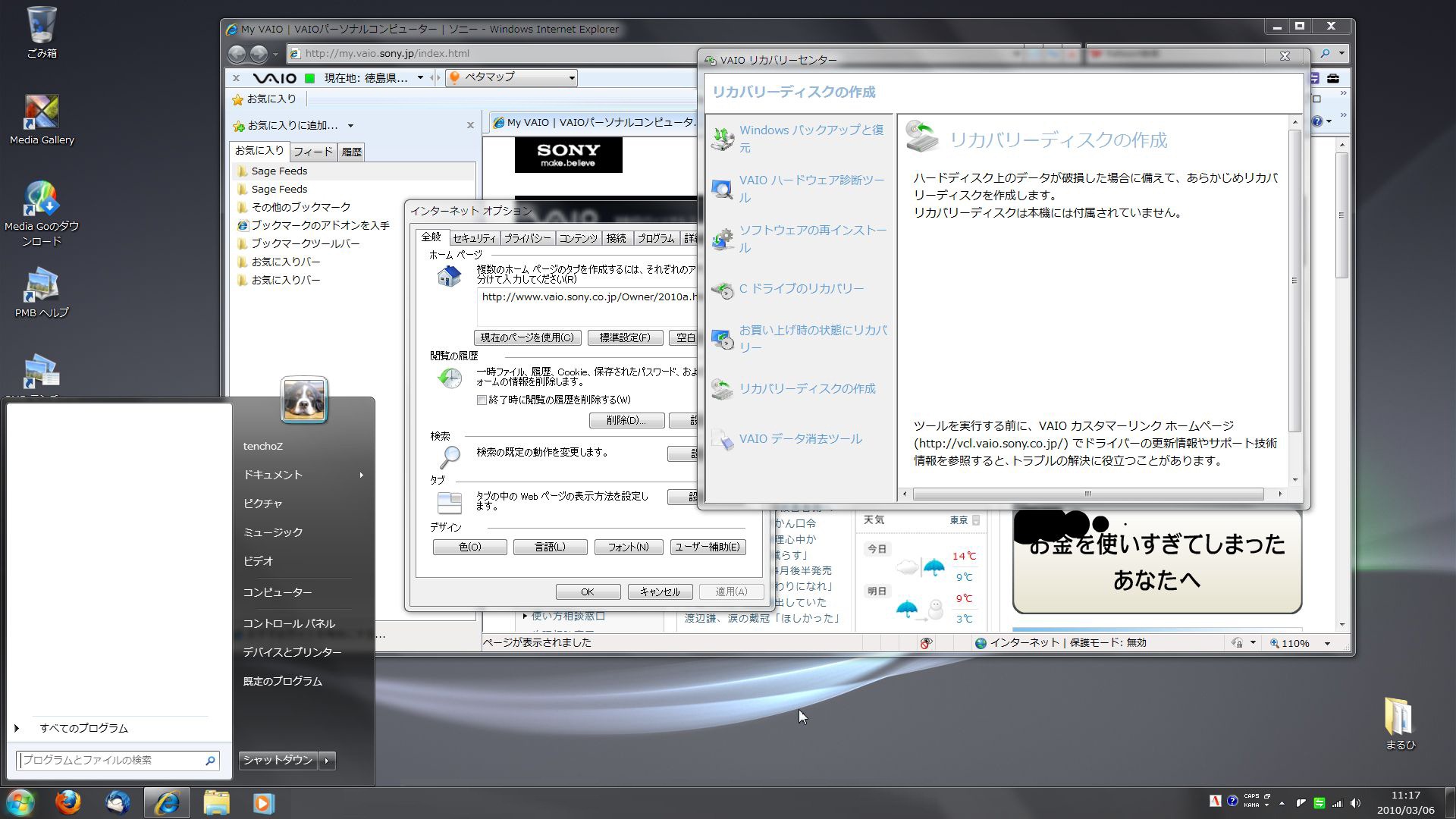
Task: Click the 削除(D)... browsing history button
Action: [x=626, y=420]
